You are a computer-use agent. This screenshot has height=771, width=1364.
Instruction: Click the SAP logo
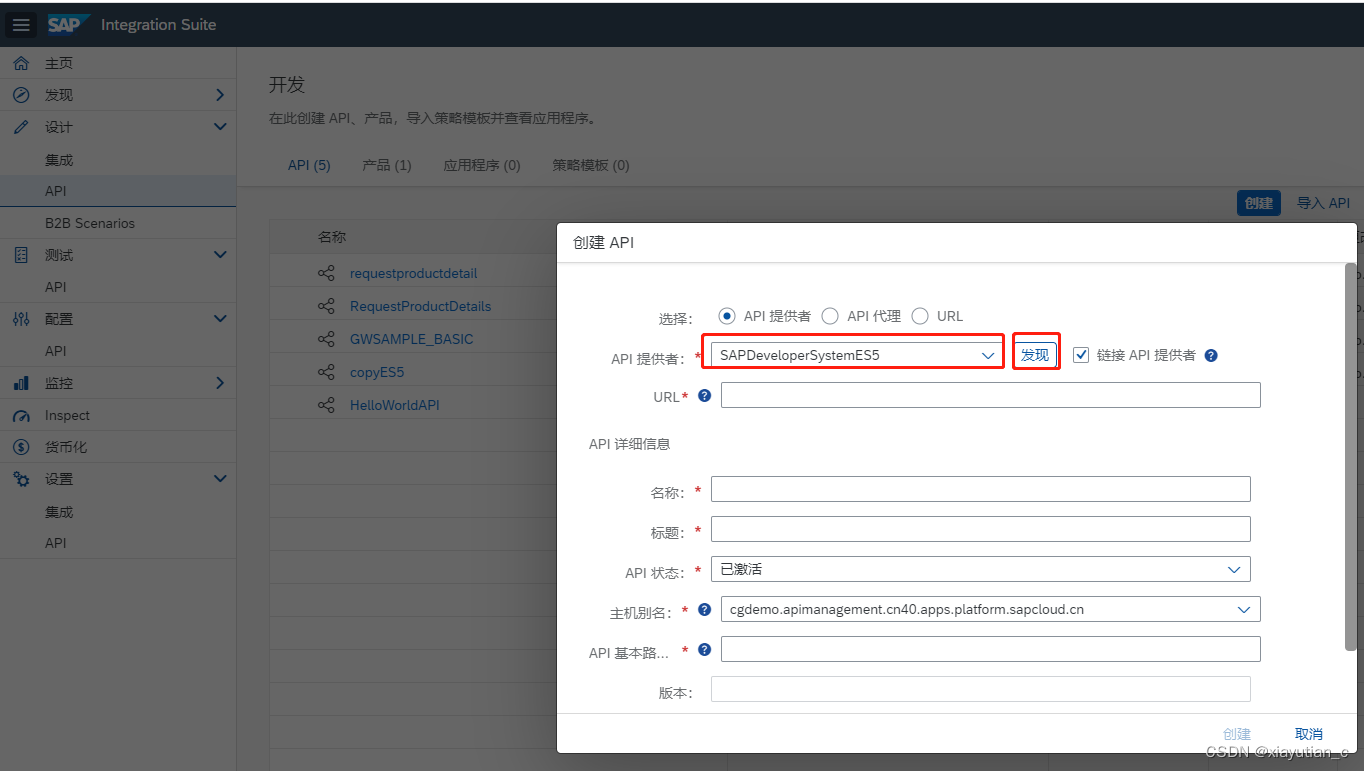click(69, 24)
